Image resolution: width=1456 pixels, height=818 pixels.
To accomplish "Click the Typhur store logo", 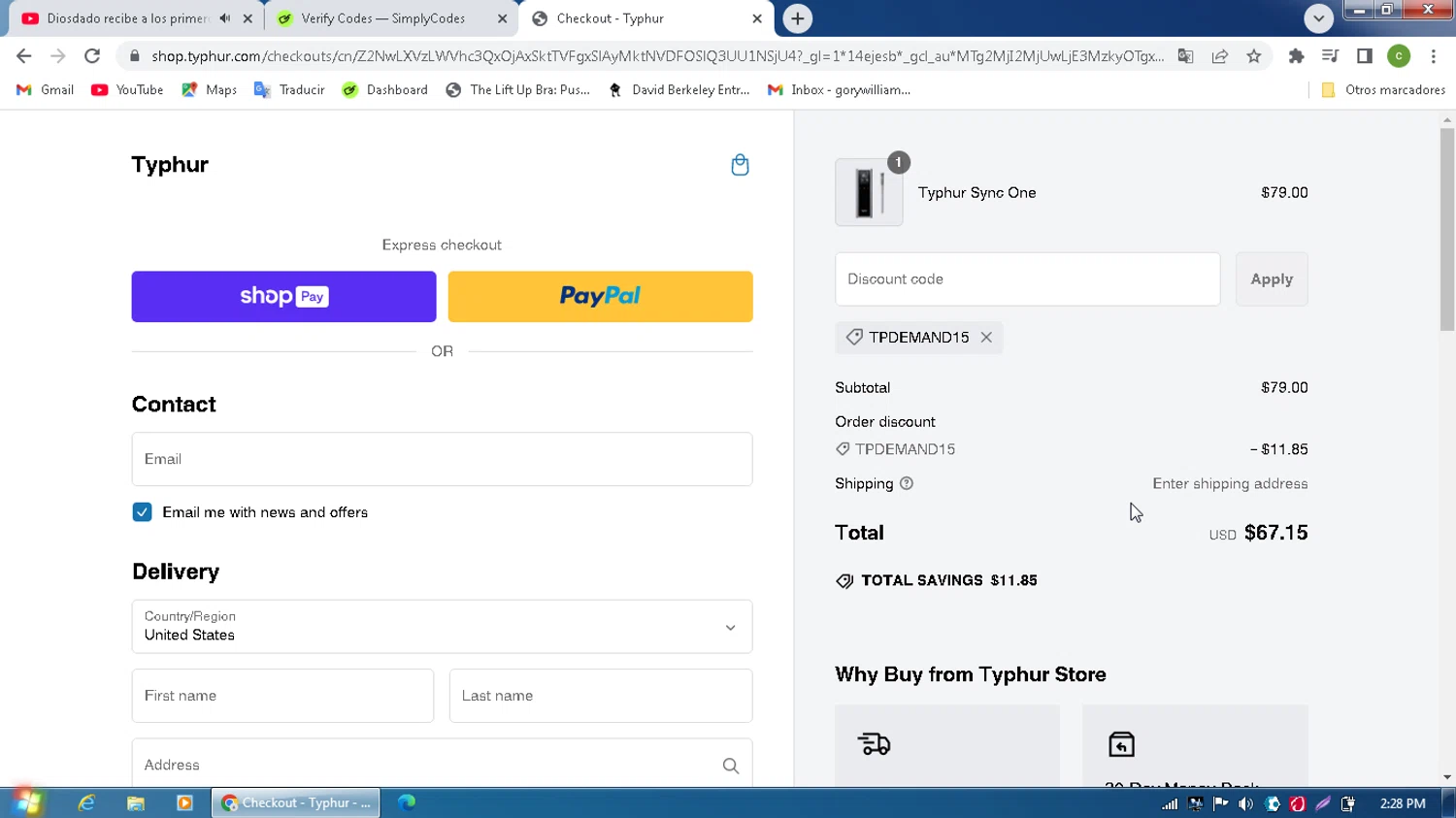I will (170, 164).
